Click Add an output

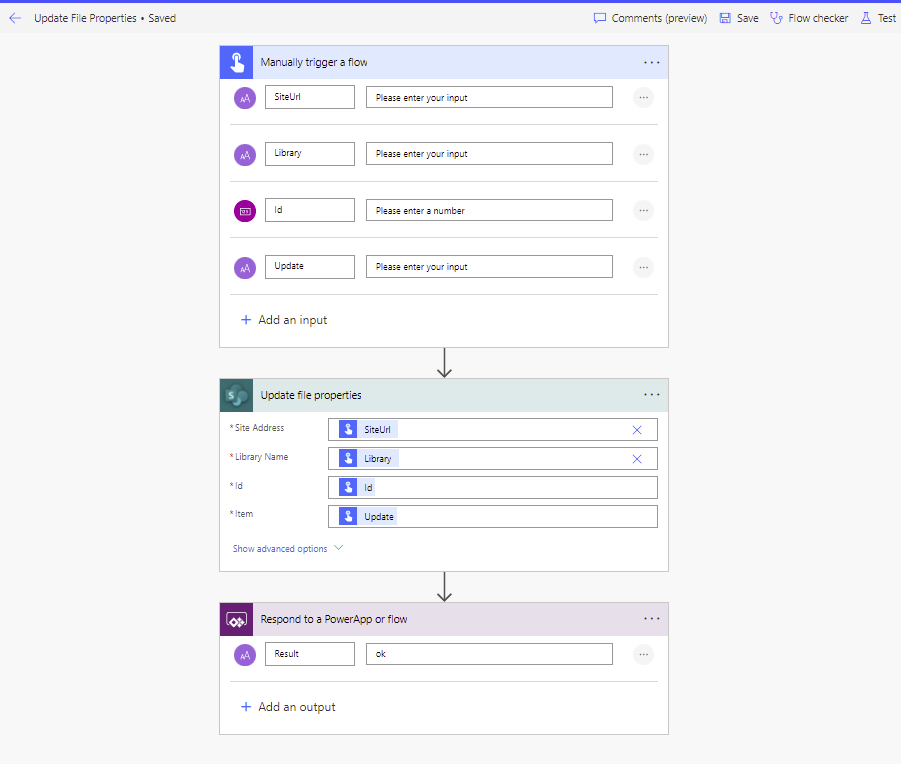288,707
